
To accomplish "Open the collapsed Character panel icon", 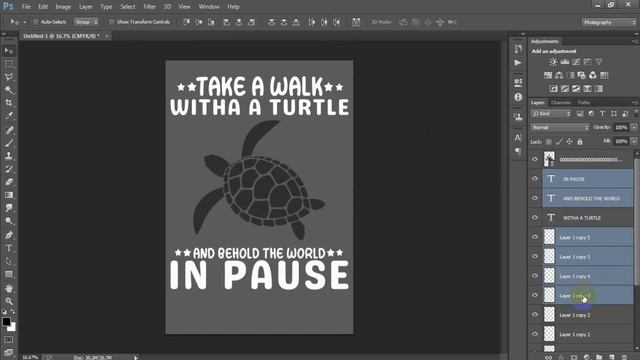I will coord(518,138).
